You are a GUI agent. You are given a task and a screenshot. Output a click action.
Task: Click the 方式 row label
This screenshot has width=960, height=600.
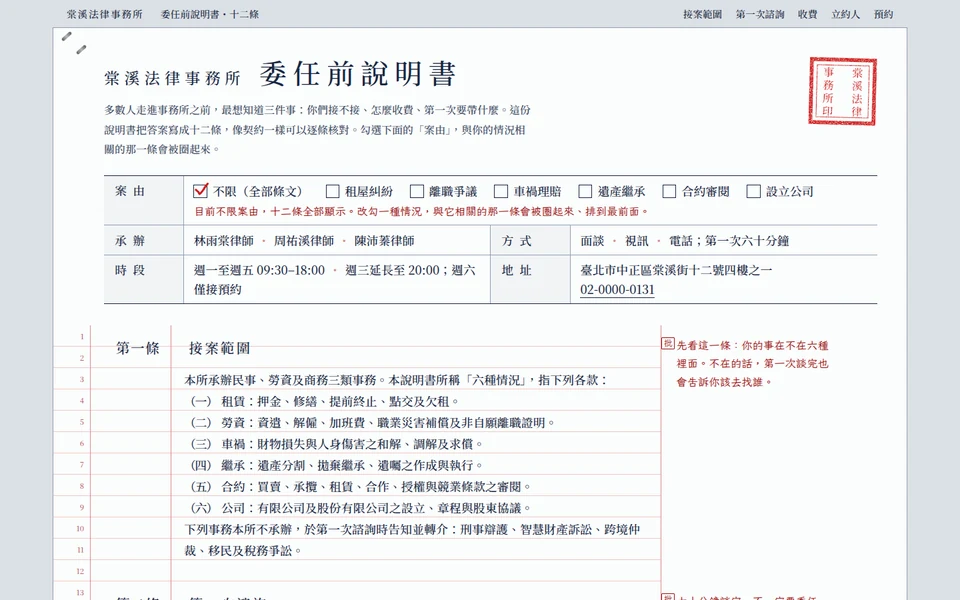pyautogui.click(x=517, y=241)
